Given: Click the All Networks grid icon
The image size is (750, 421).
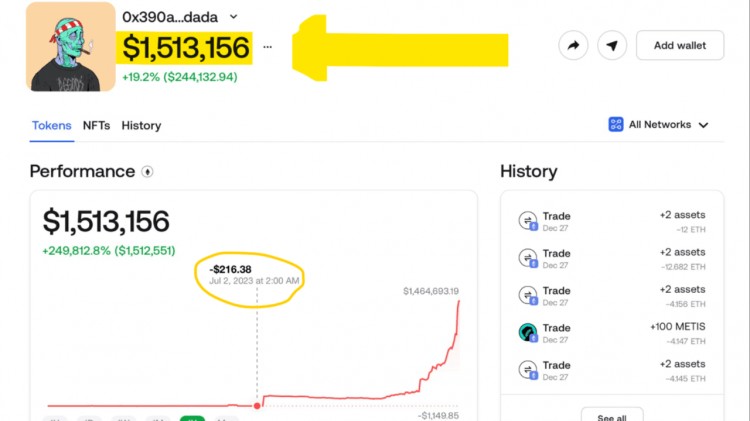Looking at the screenshot, I should 616,125.
